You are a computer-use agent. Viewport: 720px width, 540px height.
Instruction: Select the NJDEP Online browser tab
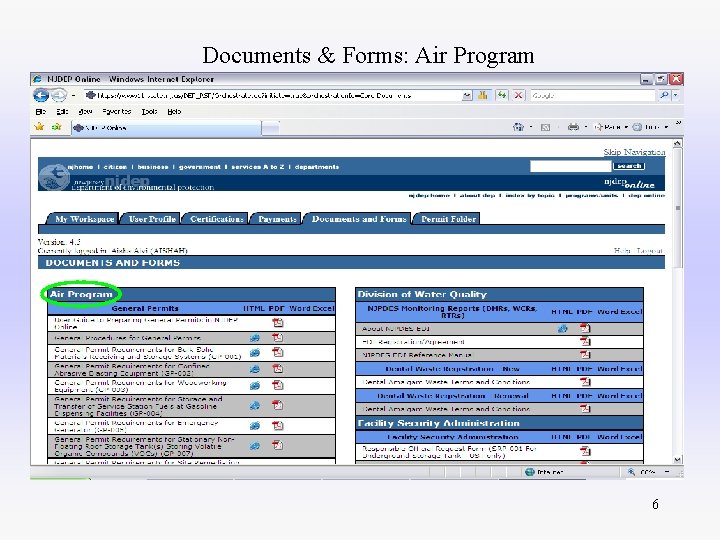point(166,128)
